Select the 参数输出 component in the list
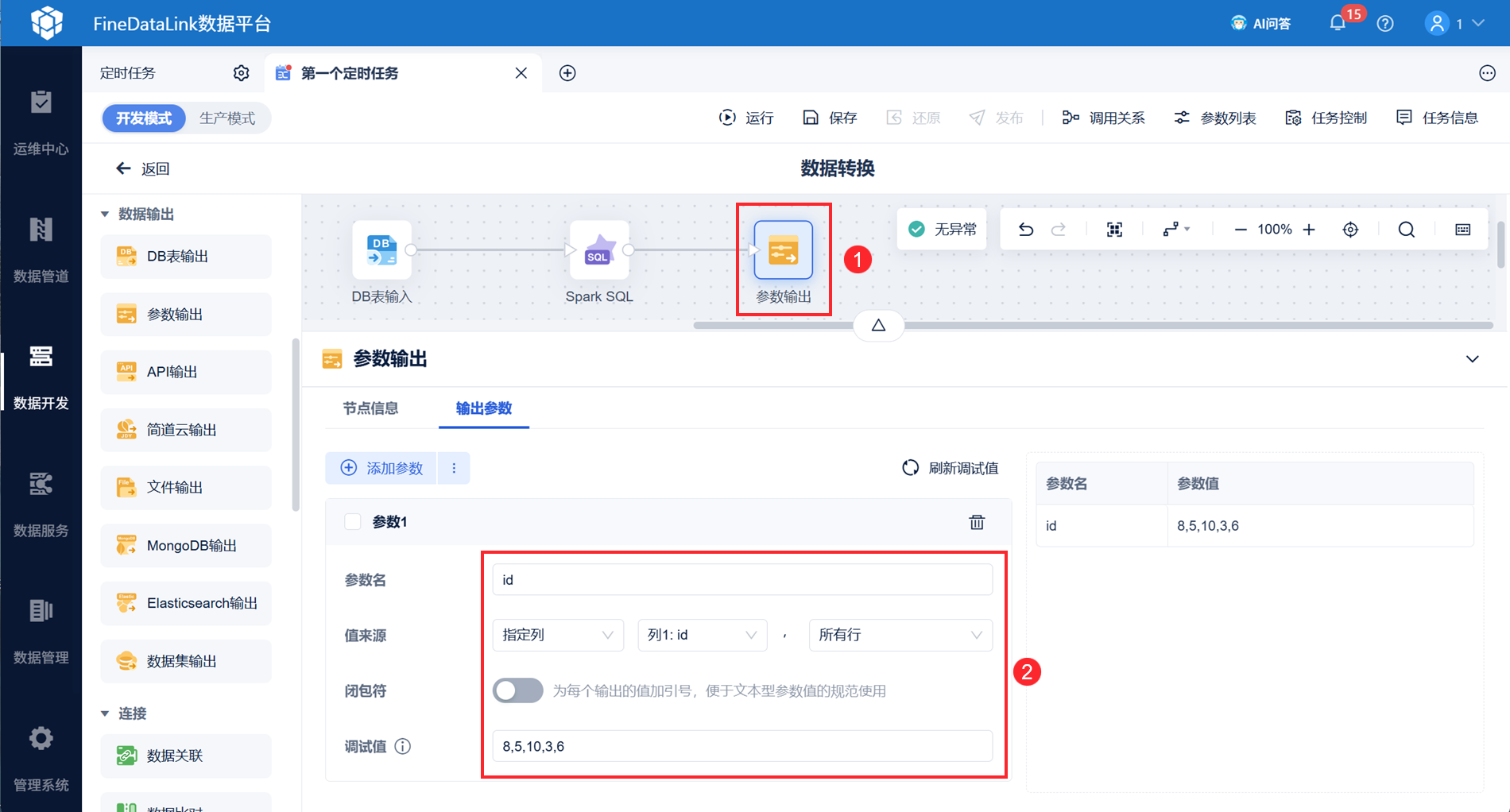Image resolution: width=1510 pixels, height=812 pixels. 186,315
